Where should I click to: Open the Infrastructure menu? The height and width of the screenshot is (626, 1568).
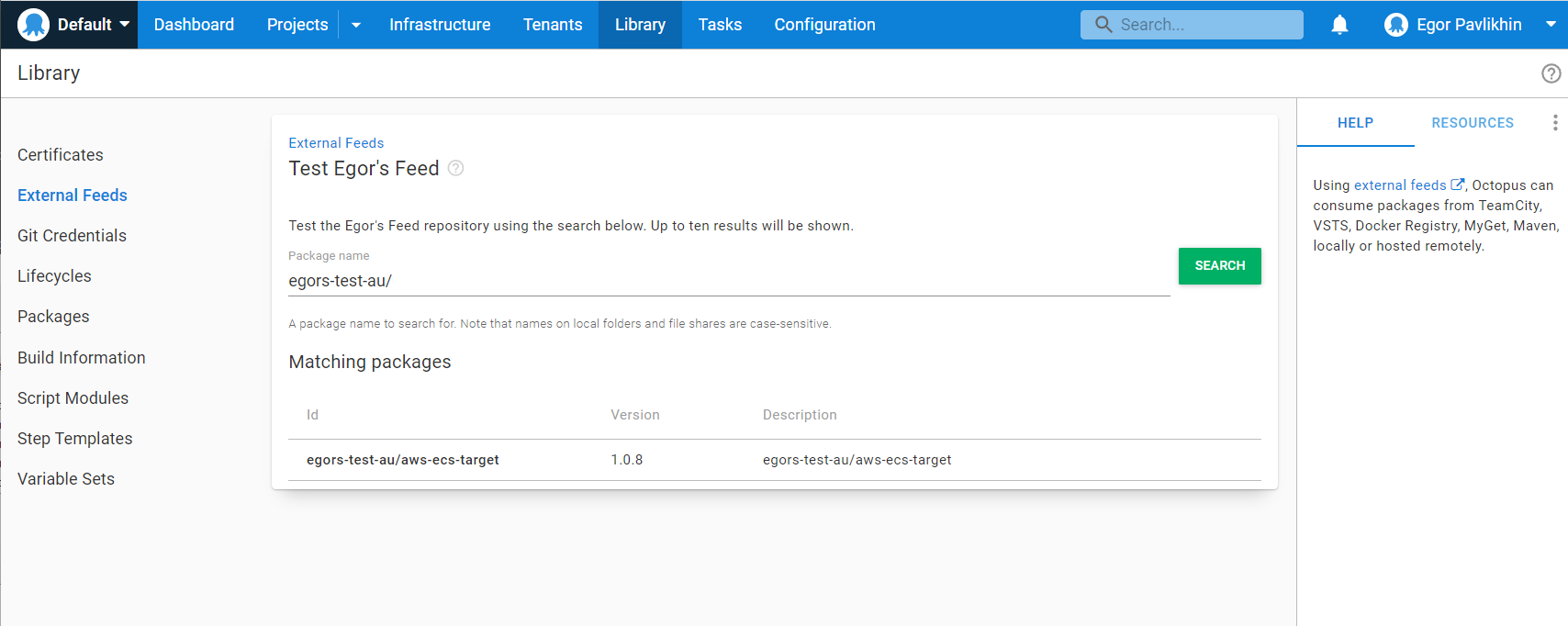(x=439, y=25)
